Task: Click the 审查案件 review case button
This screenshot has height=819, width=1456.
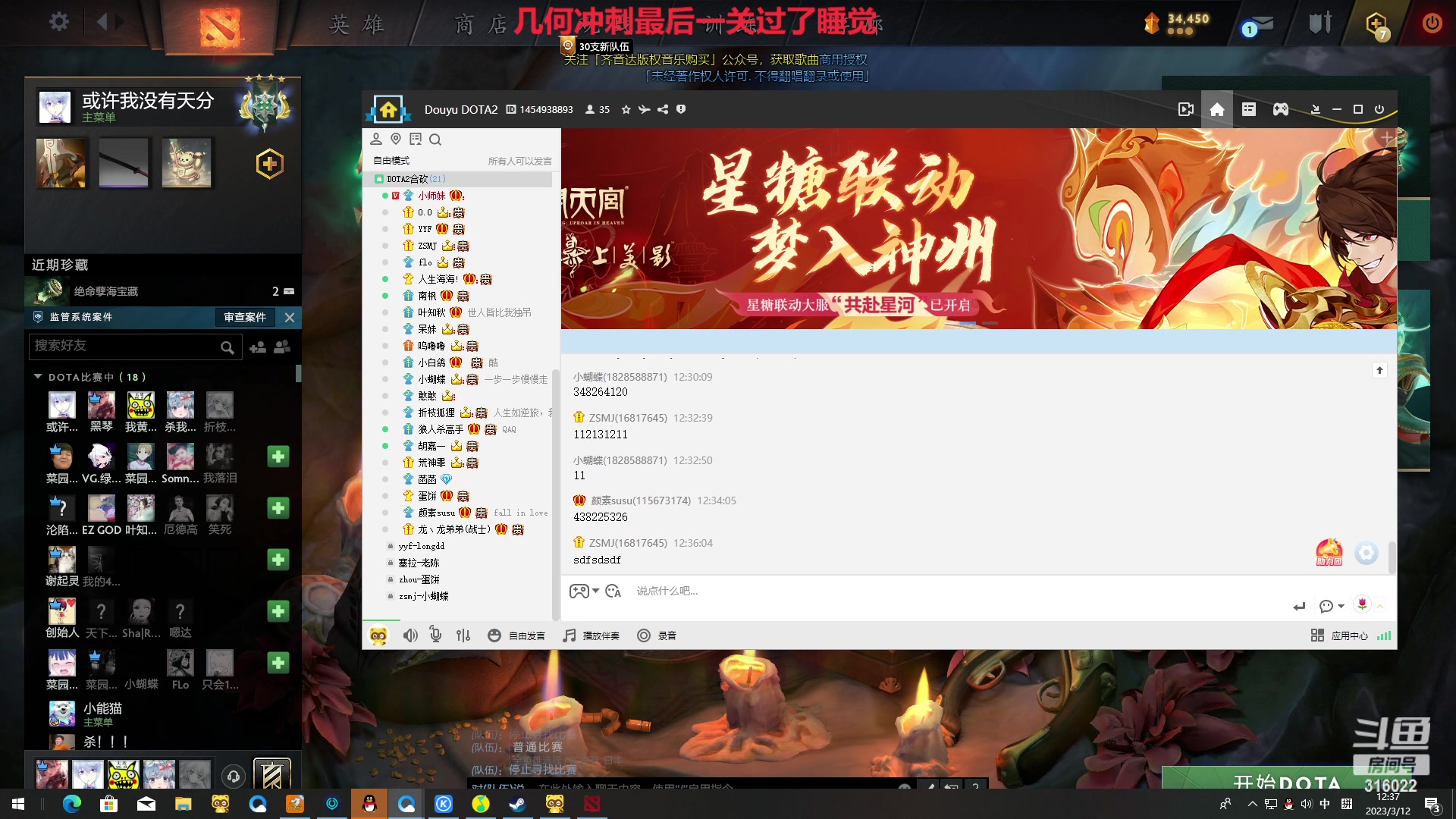Action: [245, 317]
